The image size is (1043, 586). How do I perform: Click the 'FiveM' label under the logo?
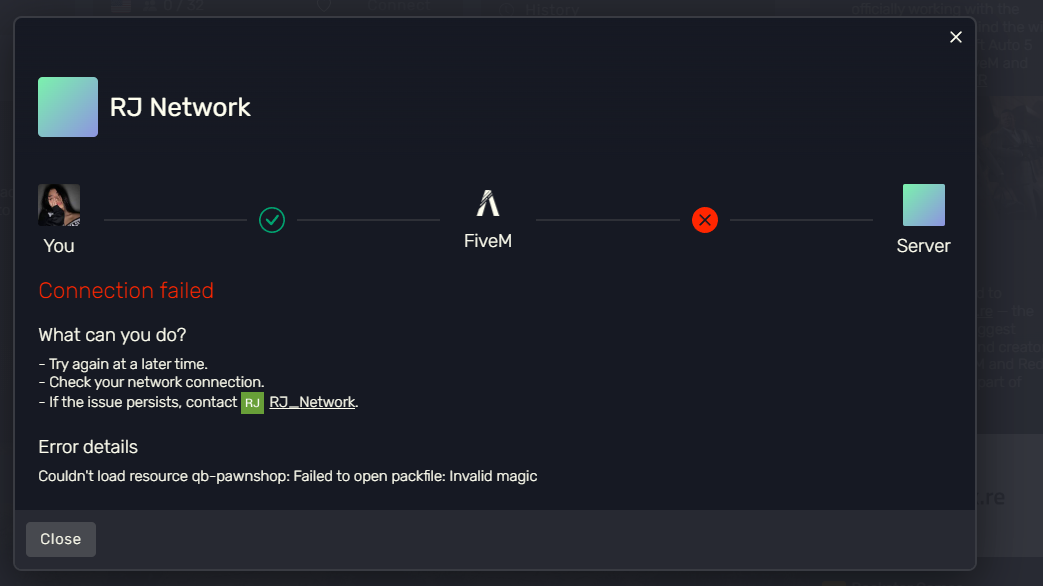pyautogui.click(x=488, y=241)
